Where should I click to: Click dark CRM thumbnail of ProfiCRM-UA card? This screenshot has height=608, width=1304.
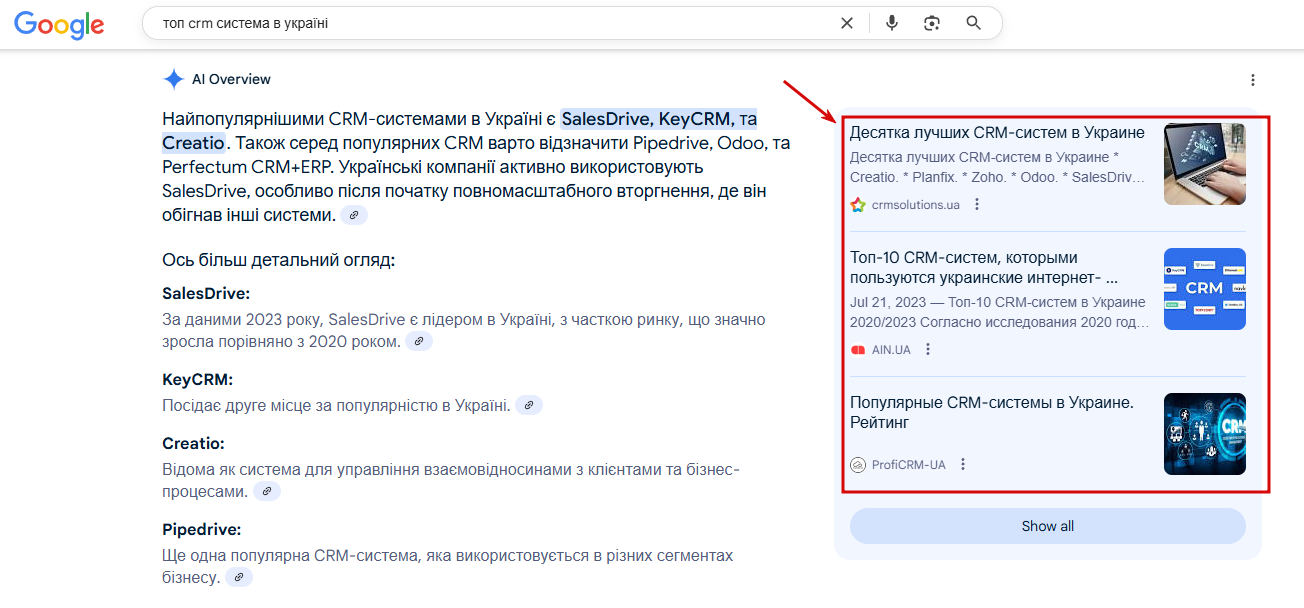coord(1205,434)
